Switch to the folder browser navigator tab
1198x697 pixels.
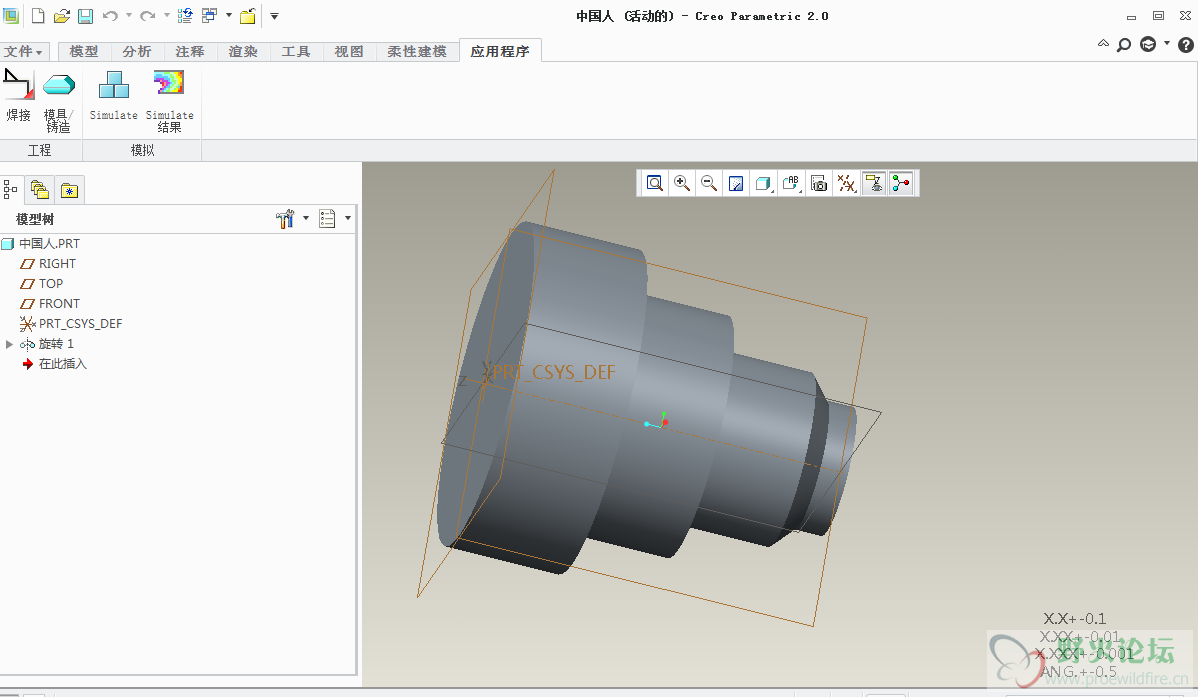[x=40, y=190]
